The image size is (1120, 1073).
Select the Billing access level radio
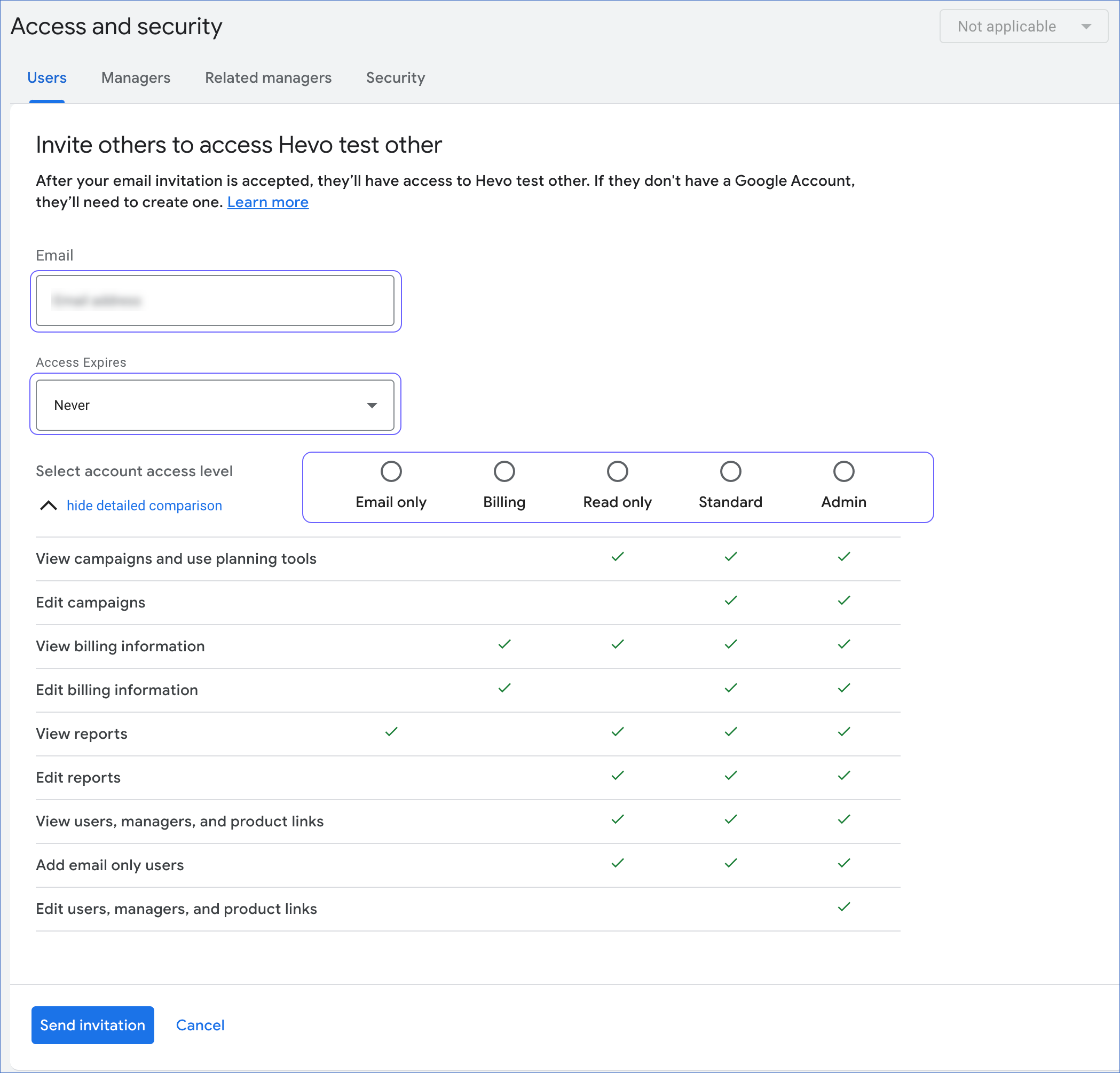coord(504,471)
